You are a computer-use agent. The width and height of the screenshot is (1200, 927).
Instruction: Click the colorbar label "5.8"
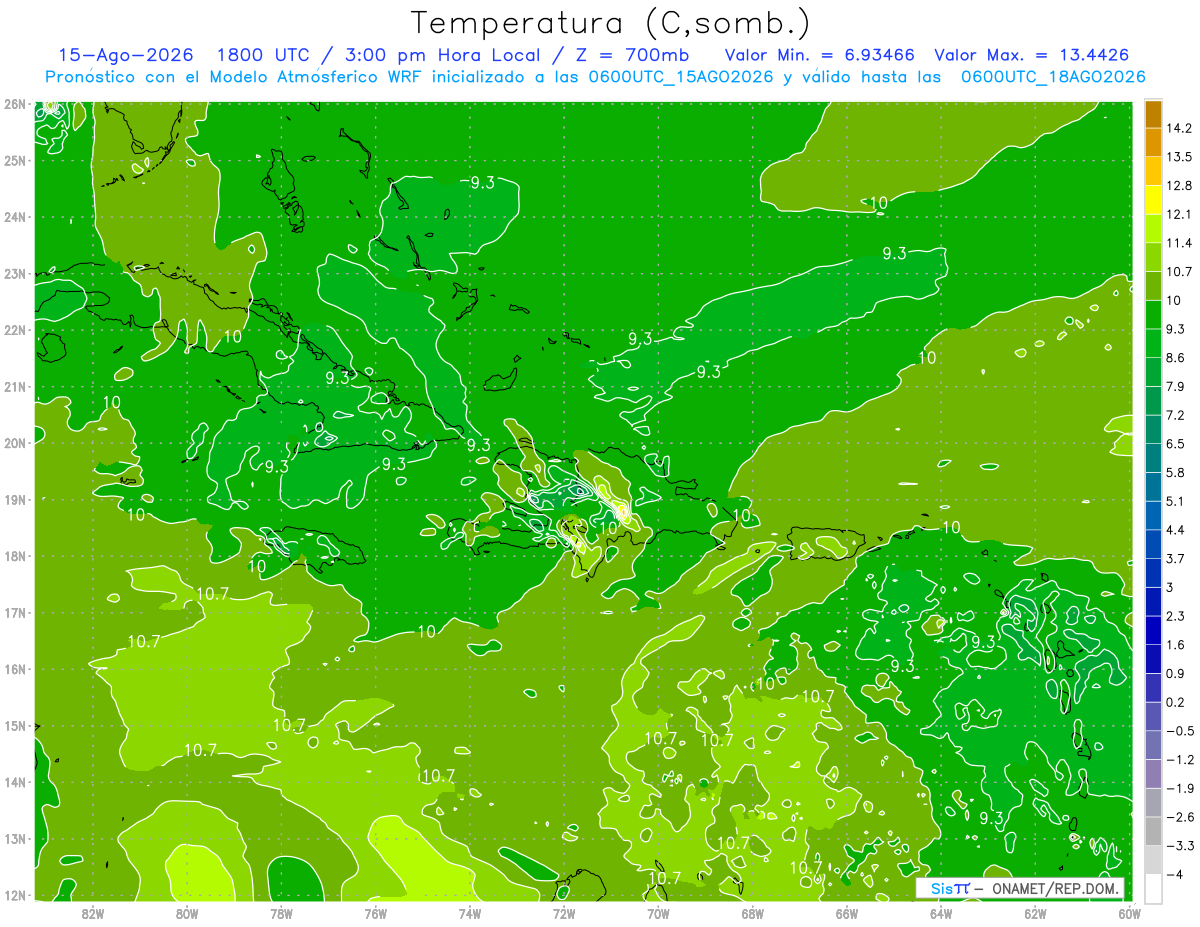(1177, 472)
